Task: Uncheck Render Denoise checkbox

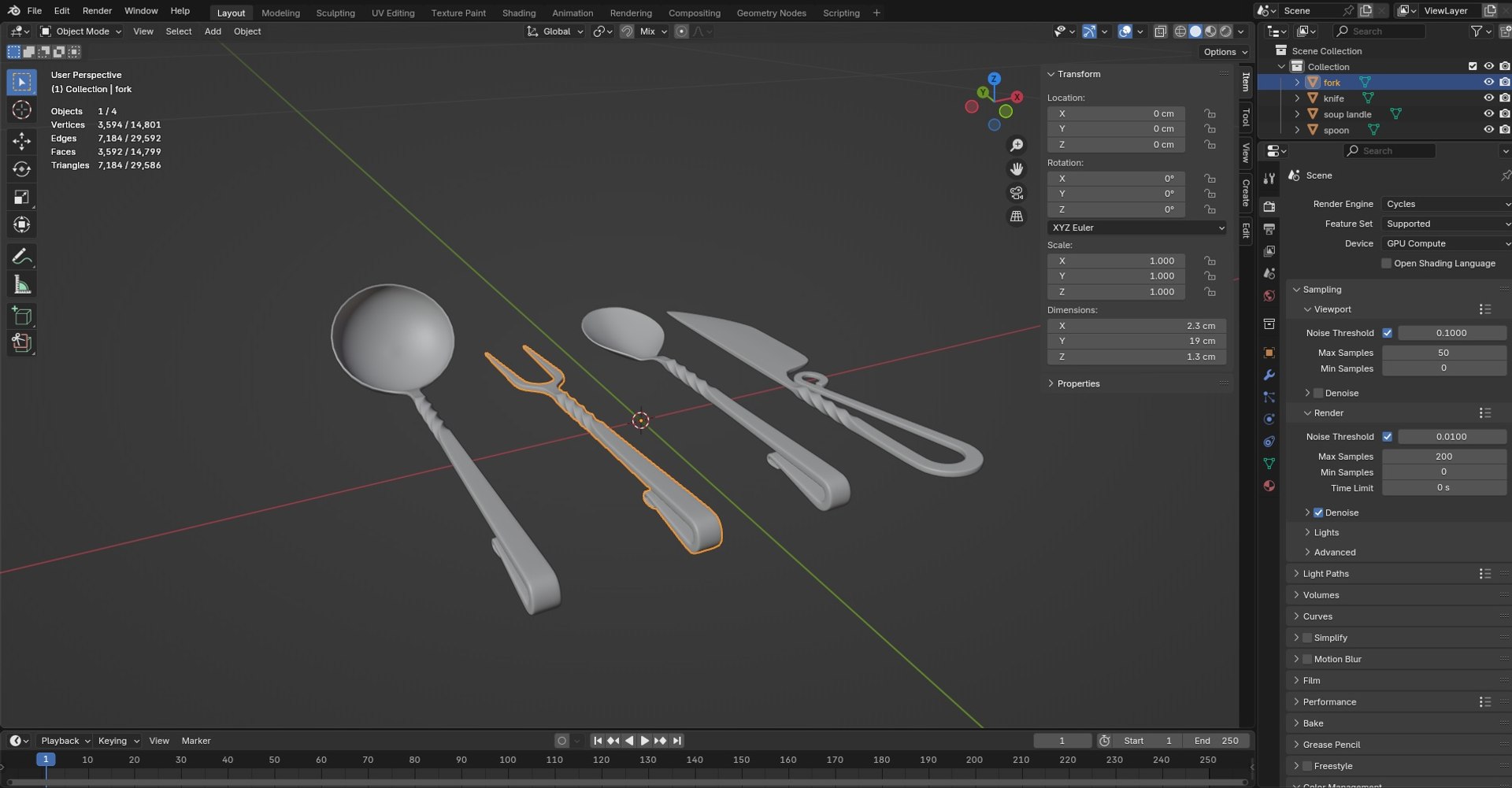Action: click(1318, 512)
